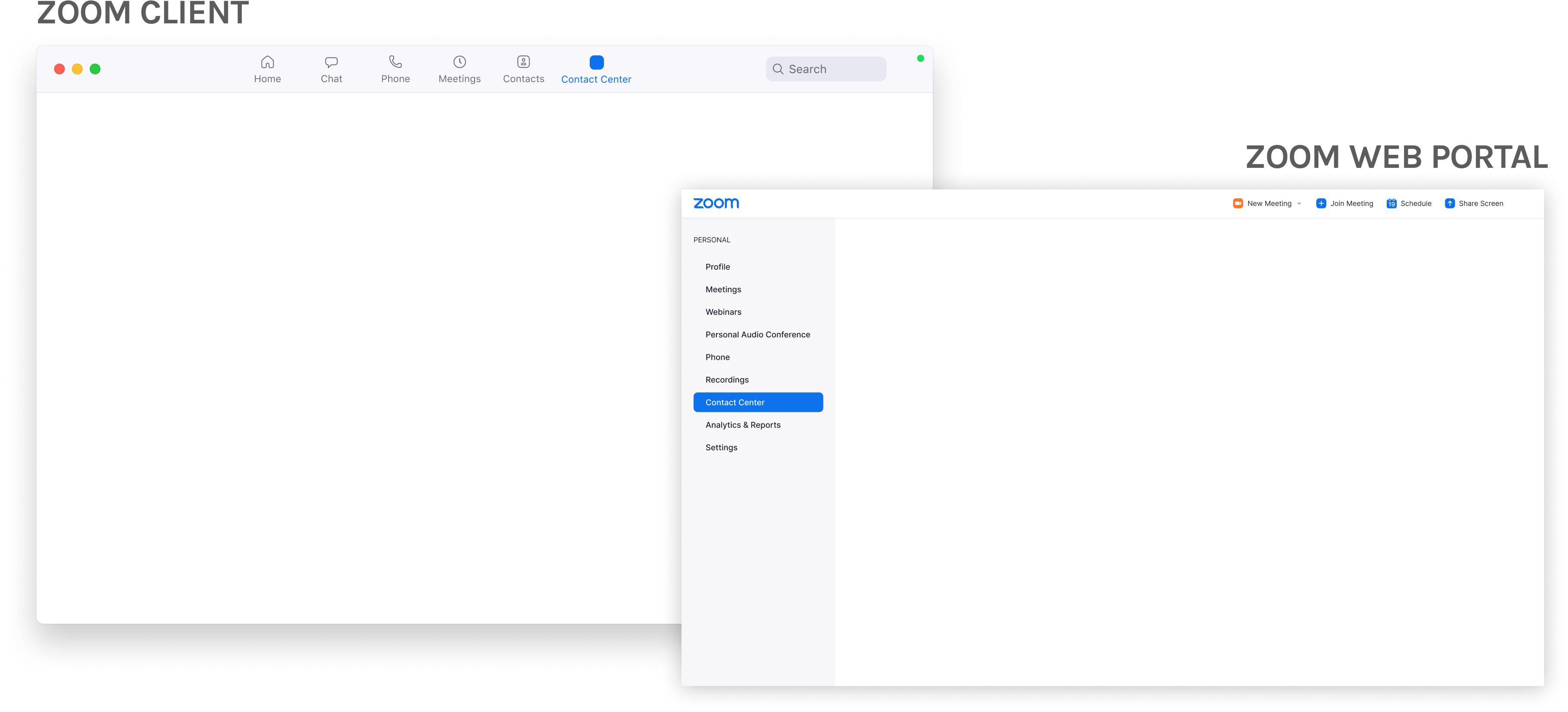This screenshot has width=1568, height=712.
Task: Open the Home tab icon
Action: pyautogui.click(x=267, y=62)
